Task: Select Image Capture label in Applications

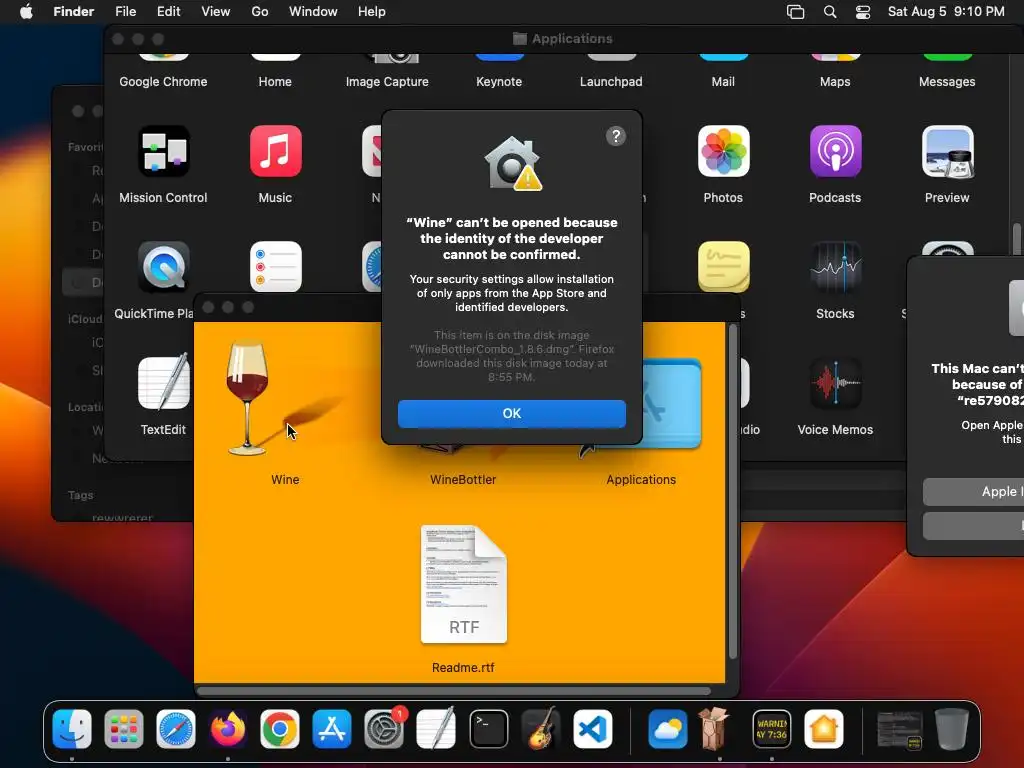Action: click(x=387, y=82)
